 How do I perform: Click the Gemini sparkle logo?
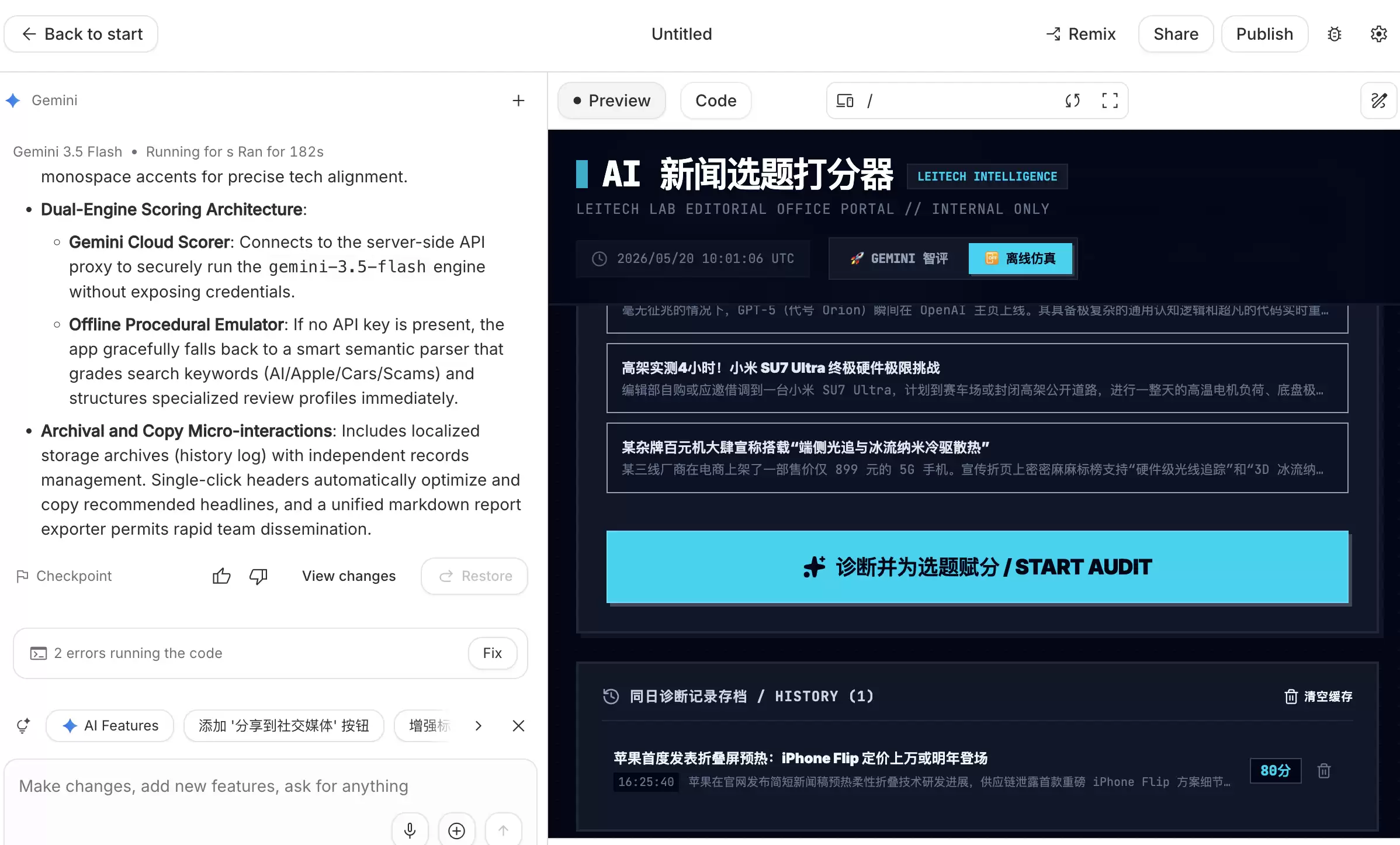click(13, 101)
